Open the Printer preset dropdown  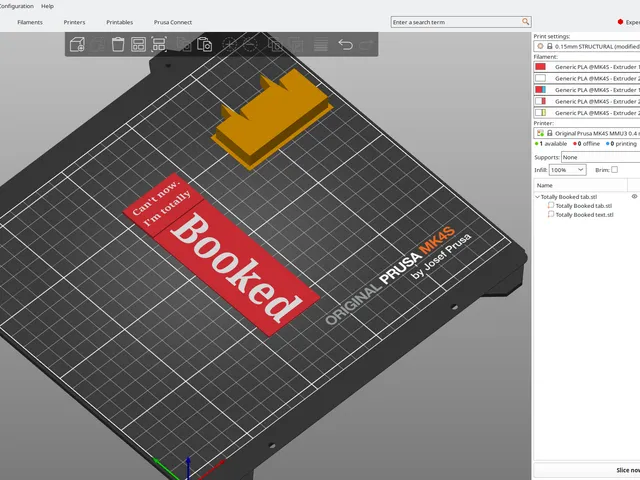point(587,133)
